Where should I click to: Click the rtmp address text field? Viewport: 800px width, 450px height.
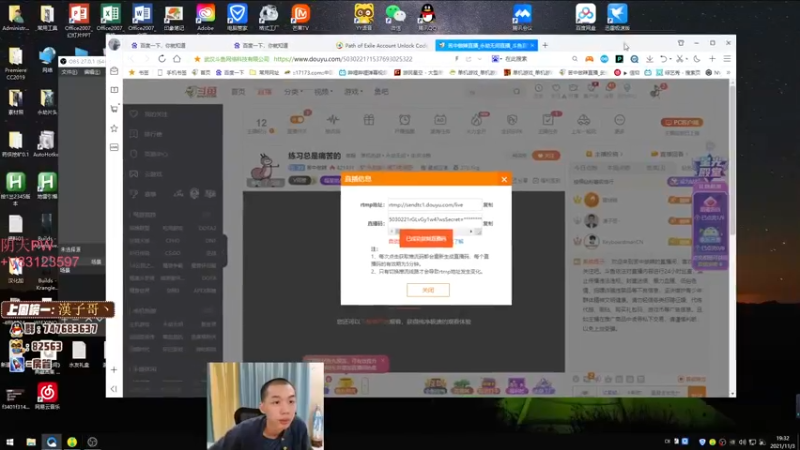pyautogui.click(x=435, y=205)
